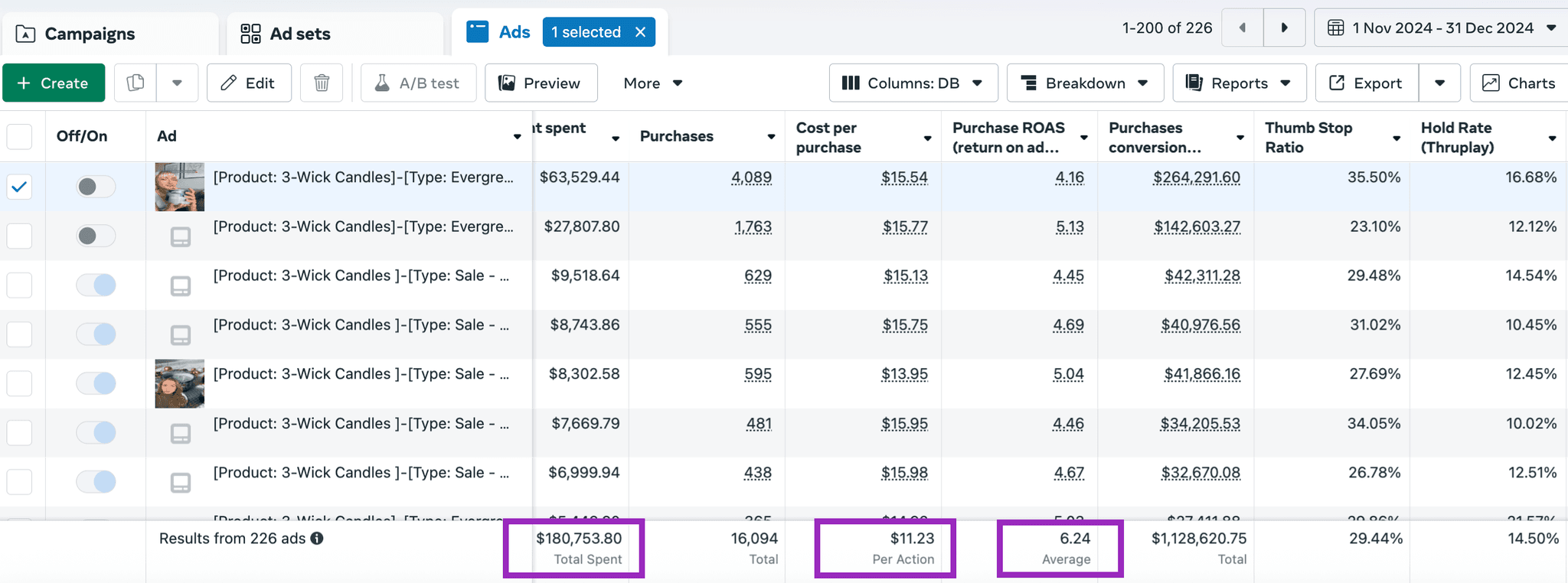Click the Charts button

[1519, 83]
